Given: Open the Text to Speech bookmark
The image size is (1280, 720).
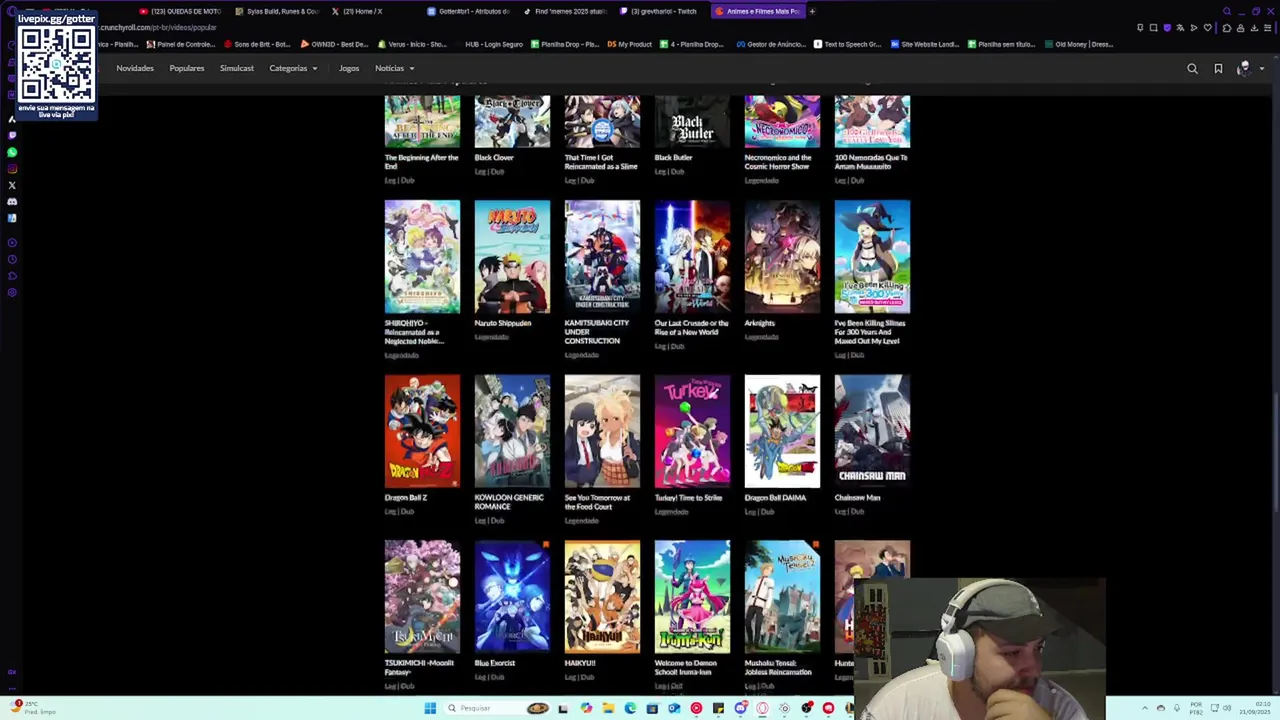Looking at the screenshot, I should 847,44.
